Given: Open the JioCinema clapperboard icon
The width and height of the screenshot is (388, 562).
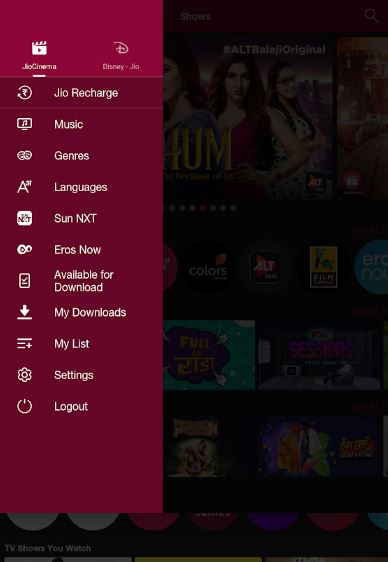Looking at the screenshot, I should [39, 48].
